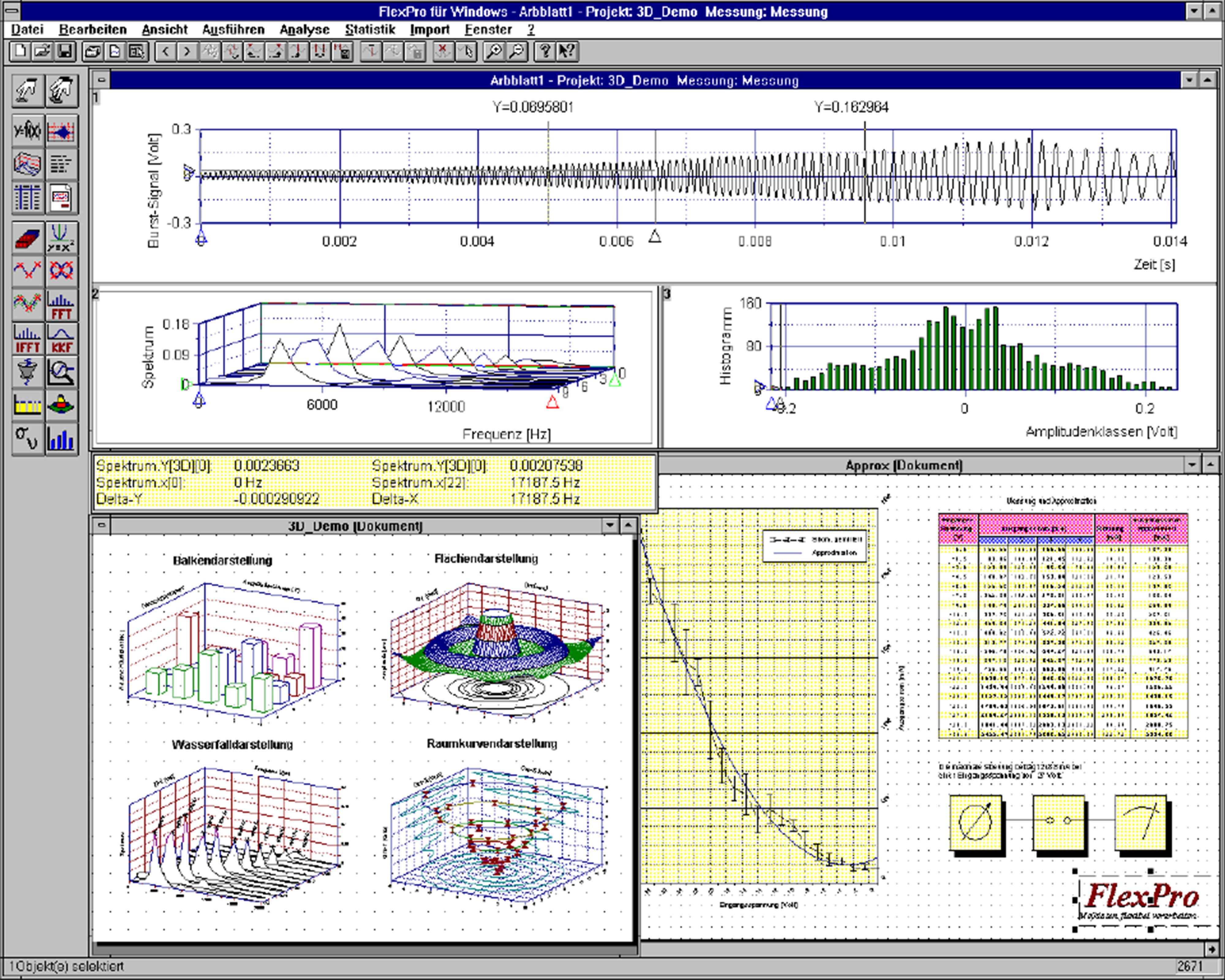Click the '1Objekt(e) selektiert' status text
The height and width of the screenshot is (980, 1225).
[x=66, y=966]
